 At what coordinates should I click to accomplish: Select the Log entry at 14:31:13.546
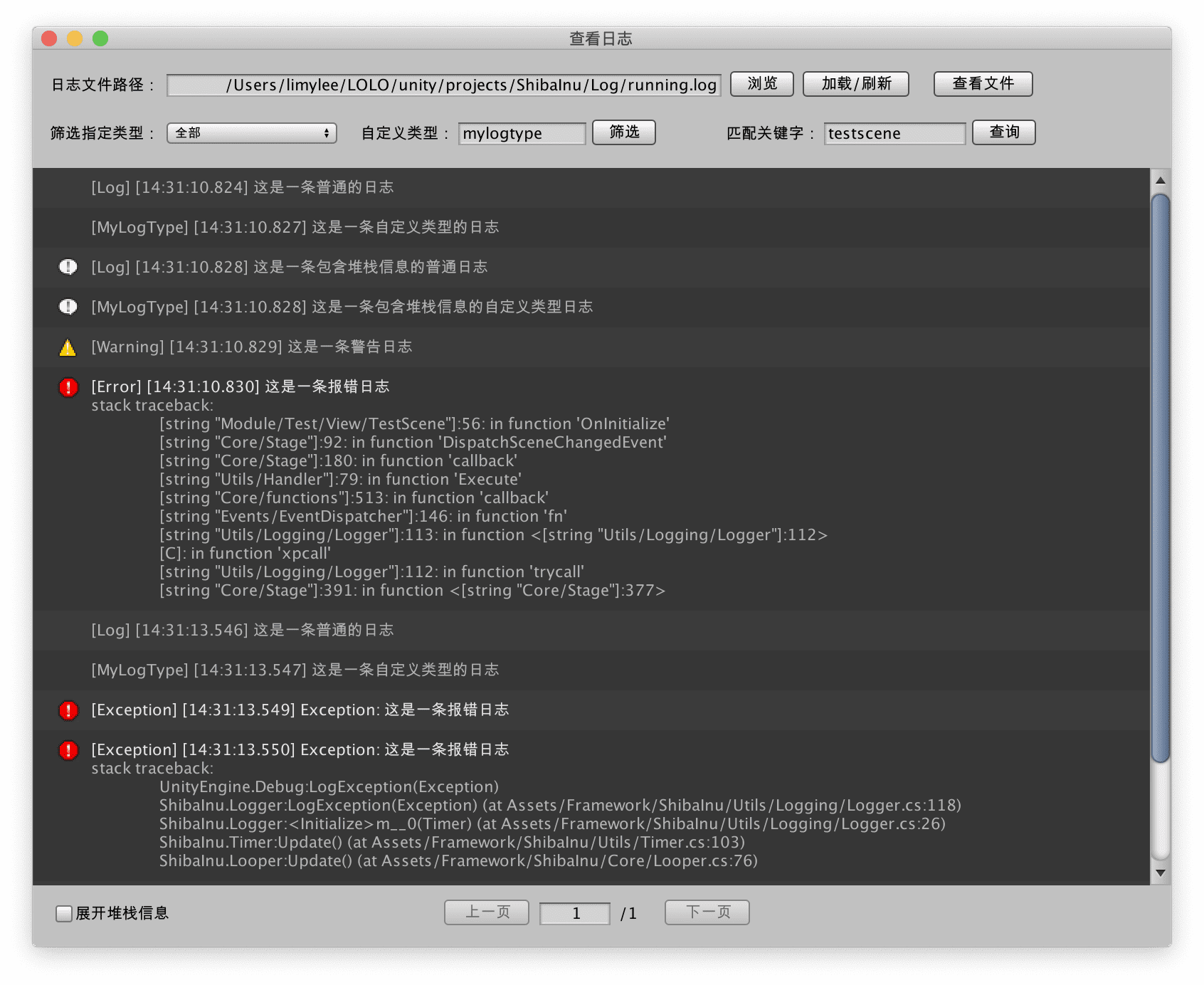coord(591,631)
